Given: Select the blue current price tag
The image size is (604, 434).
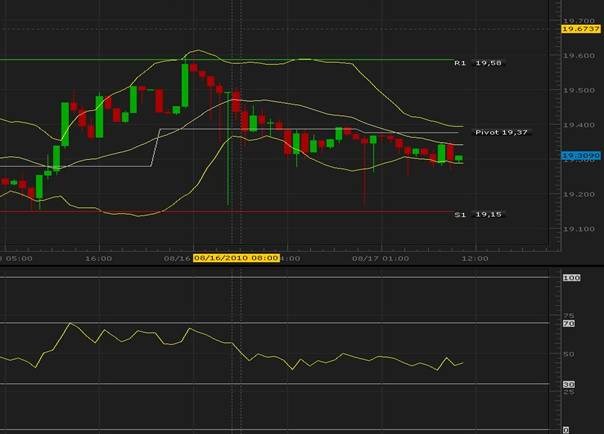Looking at the screenshot, I should click(x=581, y=156).
